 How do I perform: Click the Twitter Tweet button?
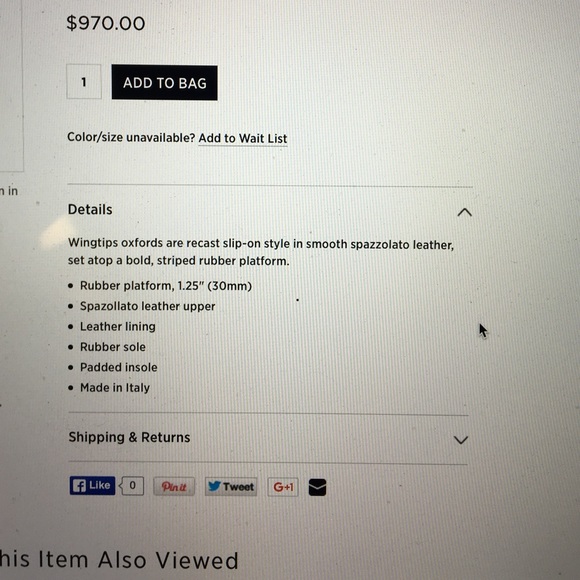[x=231, y=486]
